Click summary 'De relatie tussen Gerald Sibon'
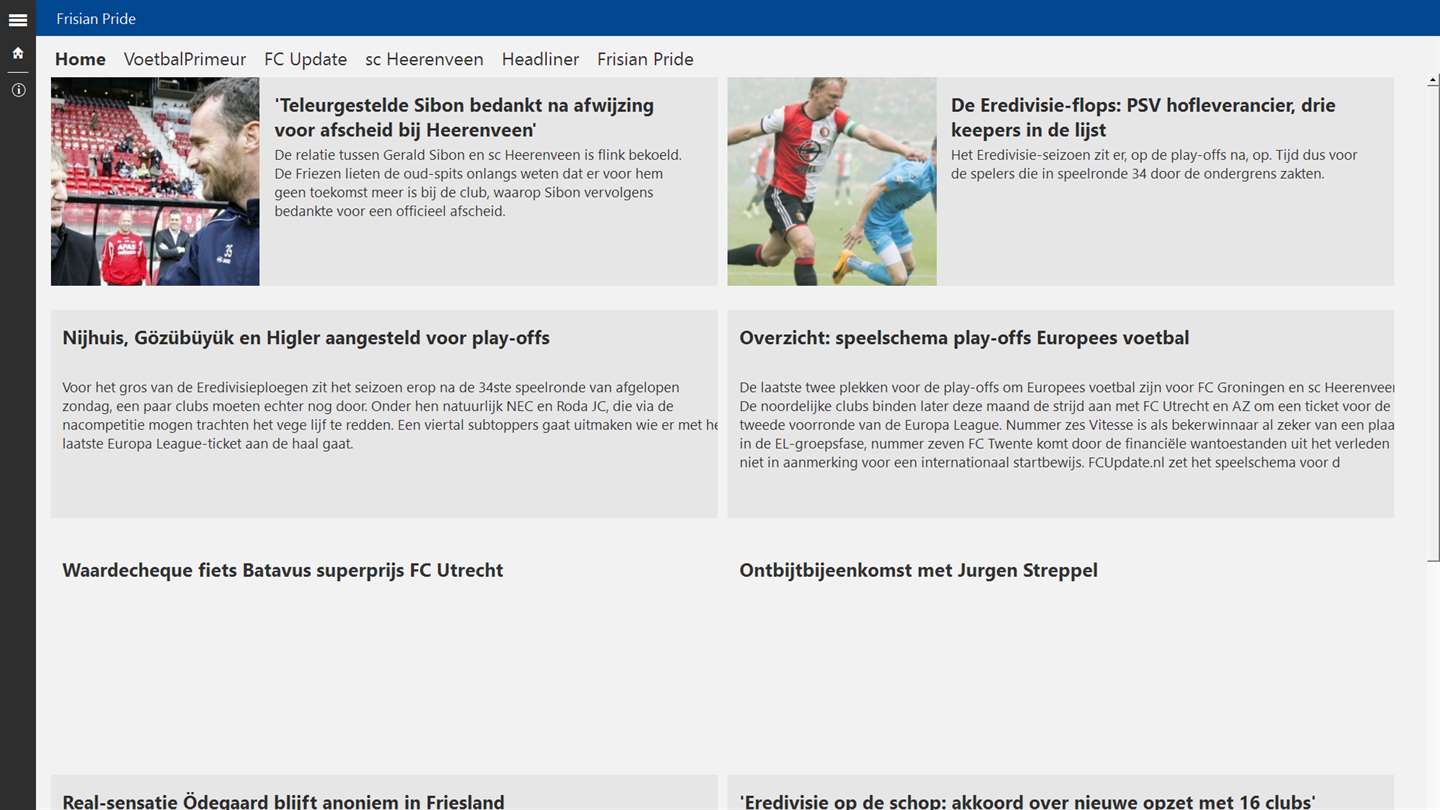This screenshot has height=810, width=1440. 478,183
